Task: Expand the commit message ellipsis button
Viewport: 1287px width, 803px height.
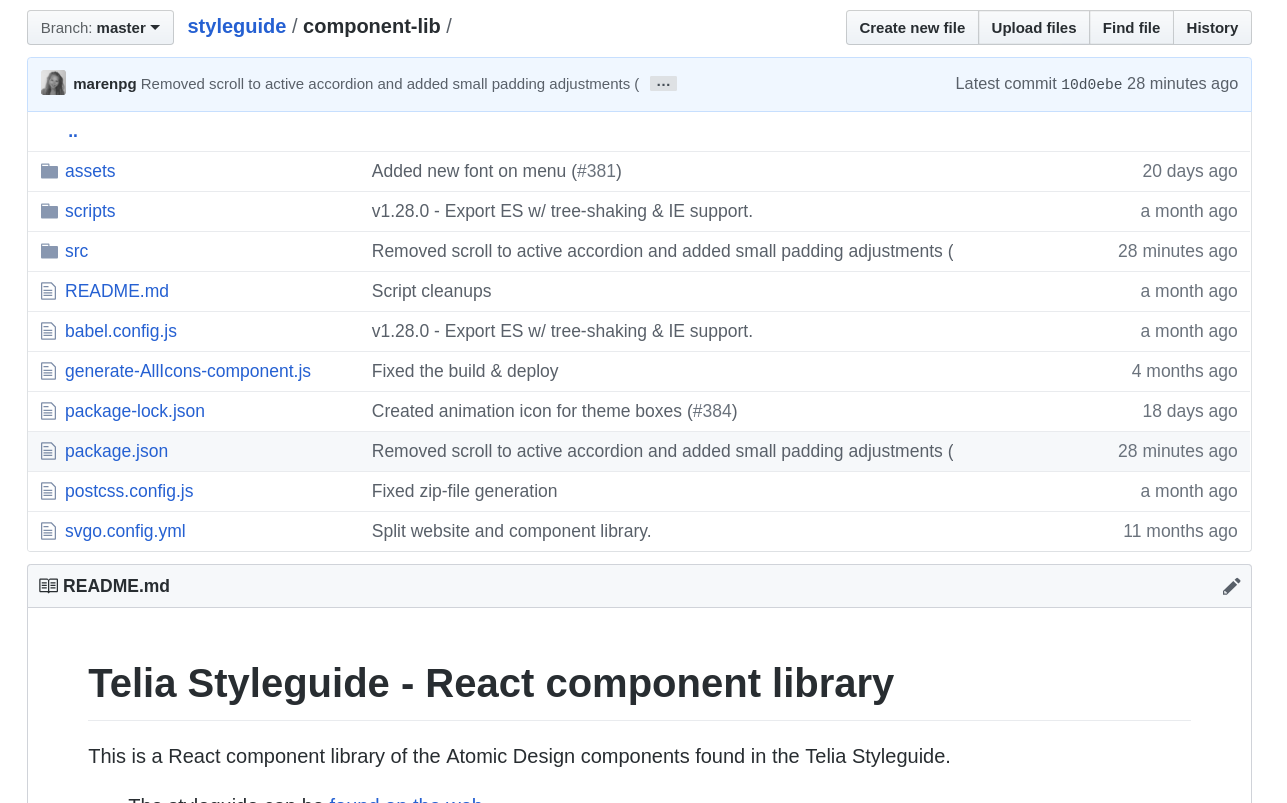Action: [x=663, y=84]
